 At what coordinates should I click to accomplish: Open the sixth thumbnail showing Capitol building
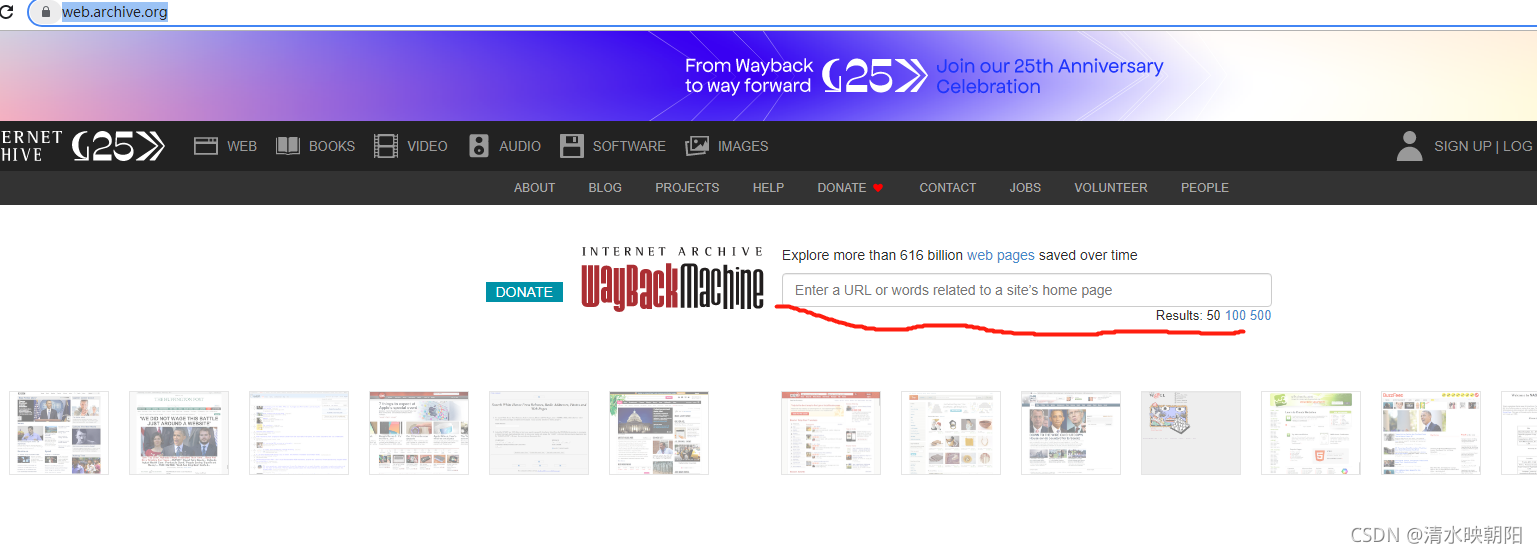click(659, 433)
